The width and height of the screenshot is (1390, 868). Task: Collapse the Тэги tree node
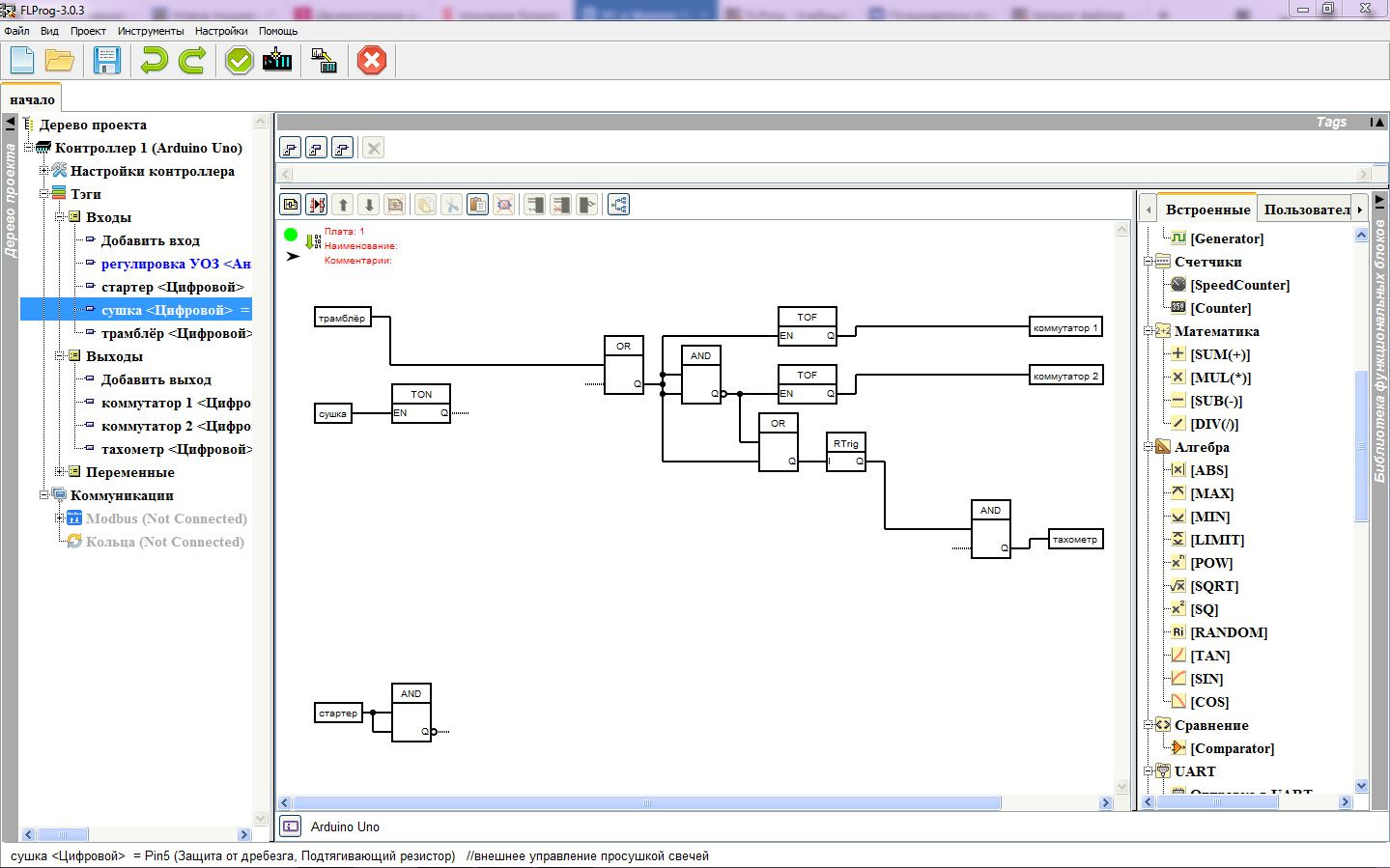pyautogui.click(x=44, y=194)
